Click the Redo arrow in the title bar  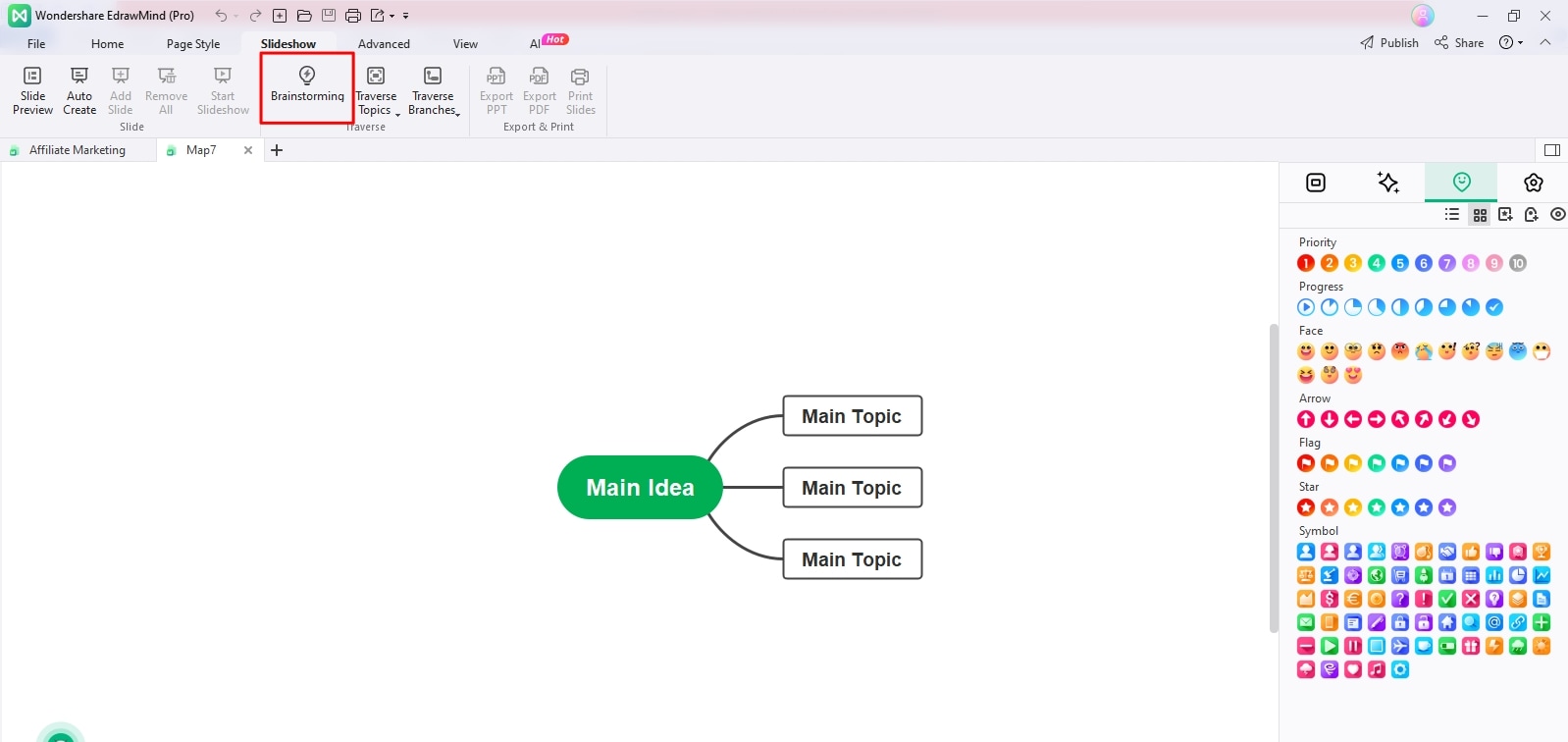255,16
